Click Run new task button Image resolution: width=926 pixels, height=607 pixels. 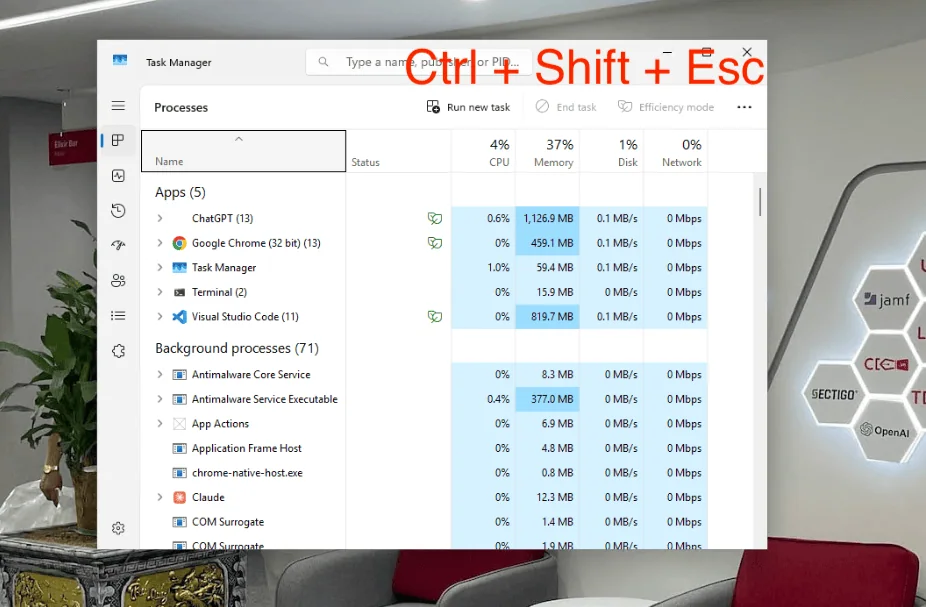[x=468, y=107]
